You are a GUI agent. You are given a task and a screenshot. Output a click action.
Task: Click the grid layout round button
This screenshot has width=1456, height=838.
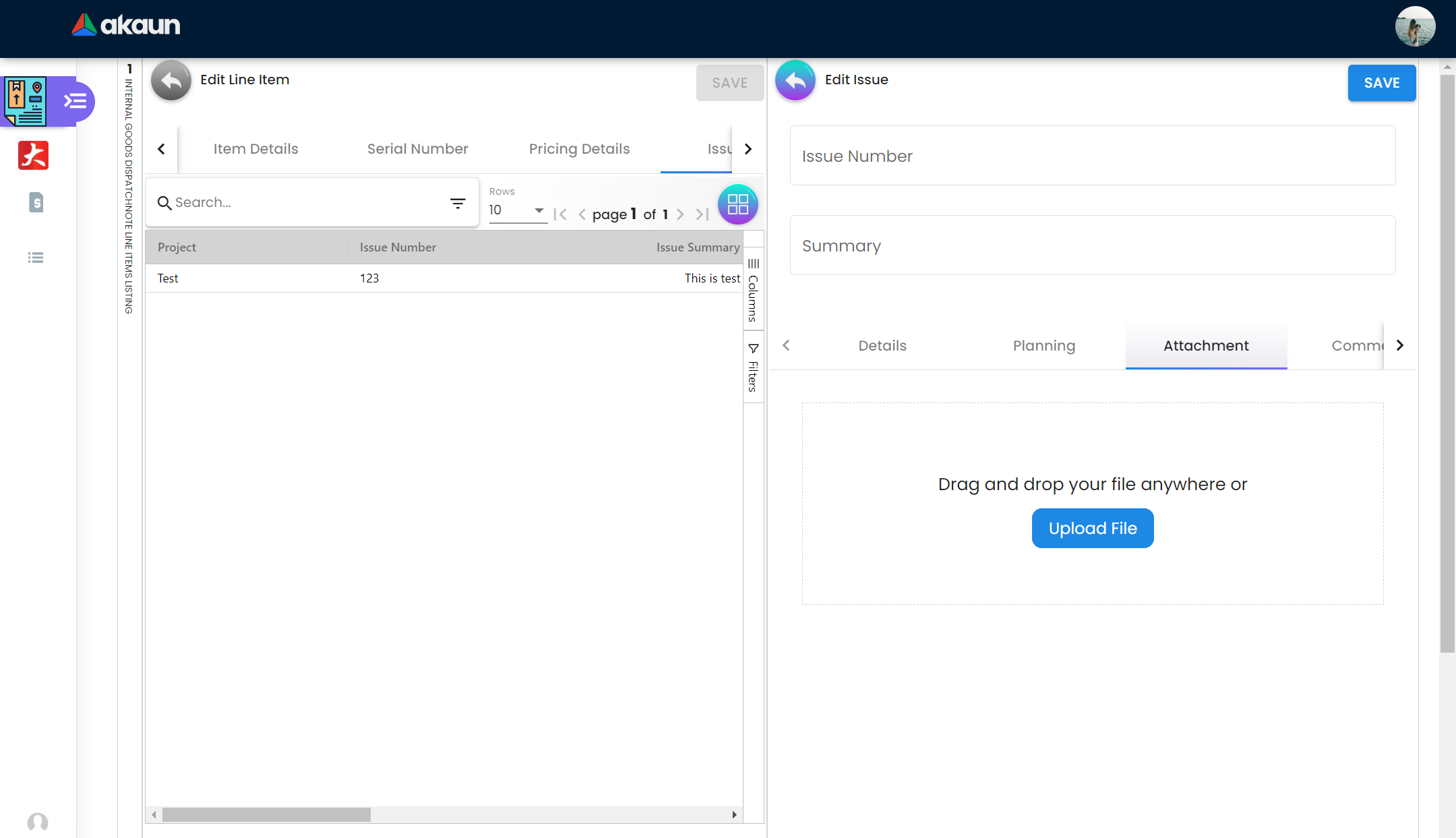(x=737, y=204)
